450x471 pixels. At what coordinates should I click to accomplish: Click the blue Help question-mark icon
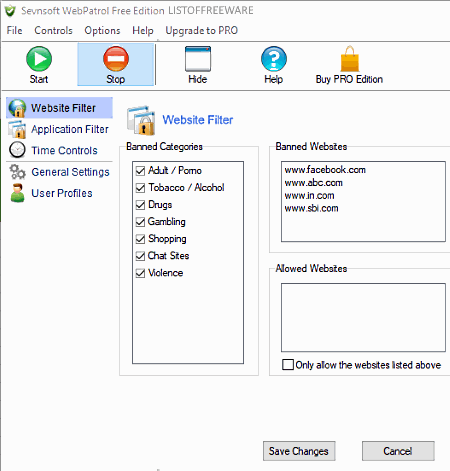[x=274, y=59]
